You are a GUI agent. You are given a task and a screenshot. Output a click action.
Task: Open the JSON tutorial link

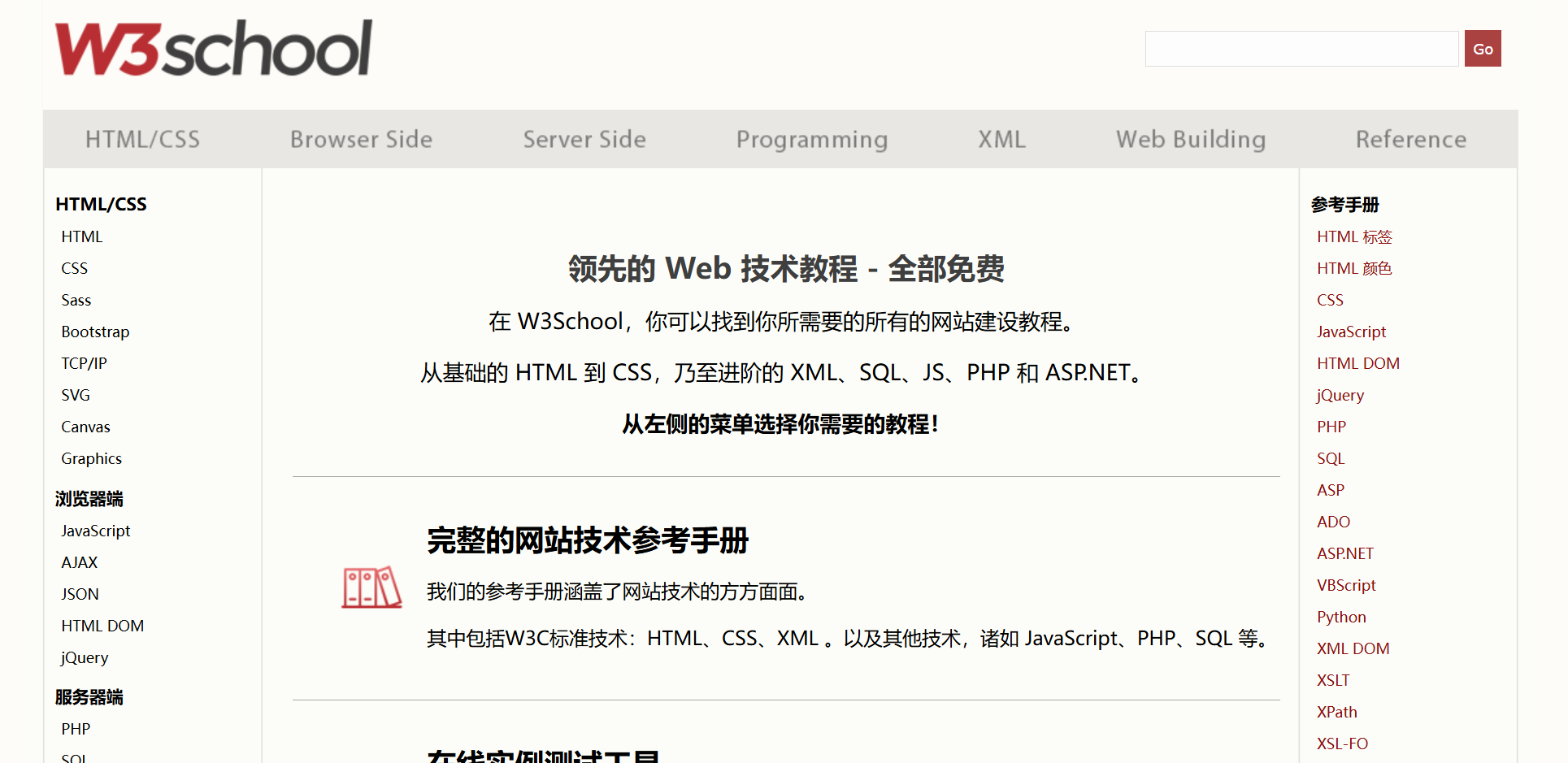(80, 594)
